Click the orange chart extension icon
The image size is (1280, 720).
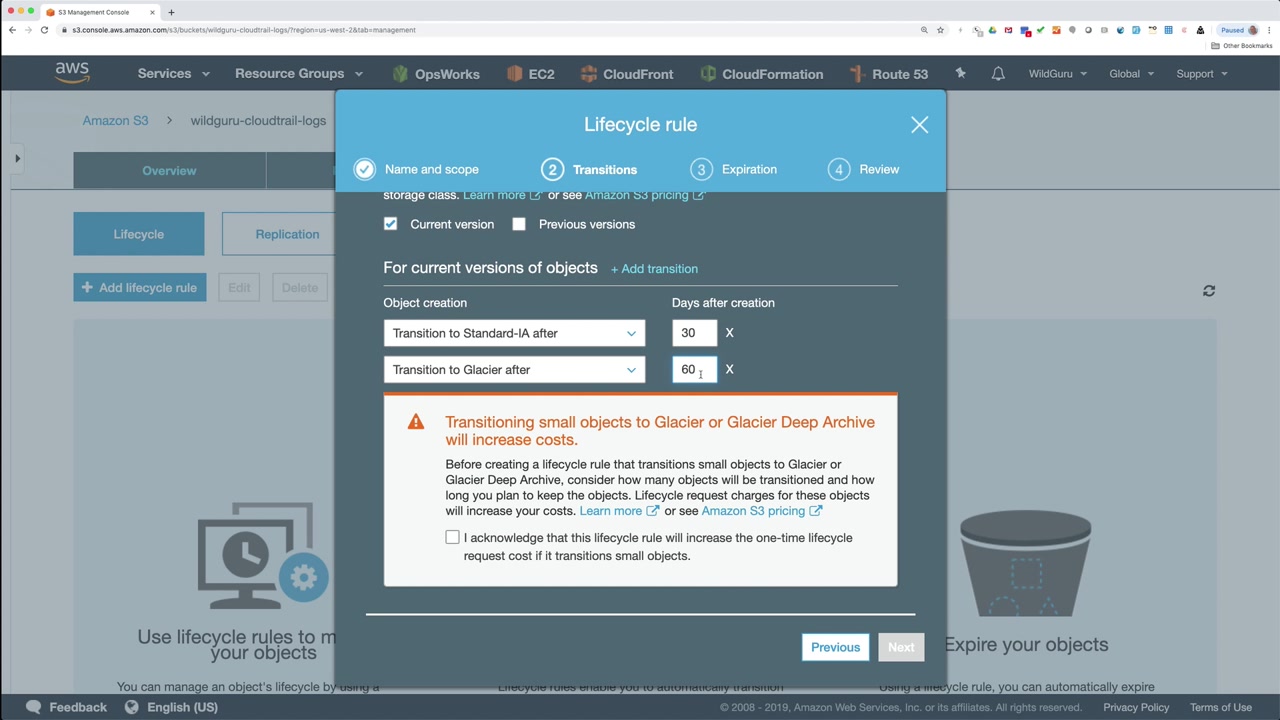[1056, 30]
